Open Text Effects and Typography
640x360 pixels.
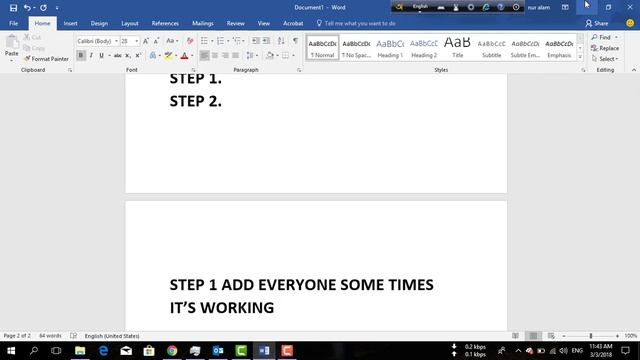tap(153, 55)
